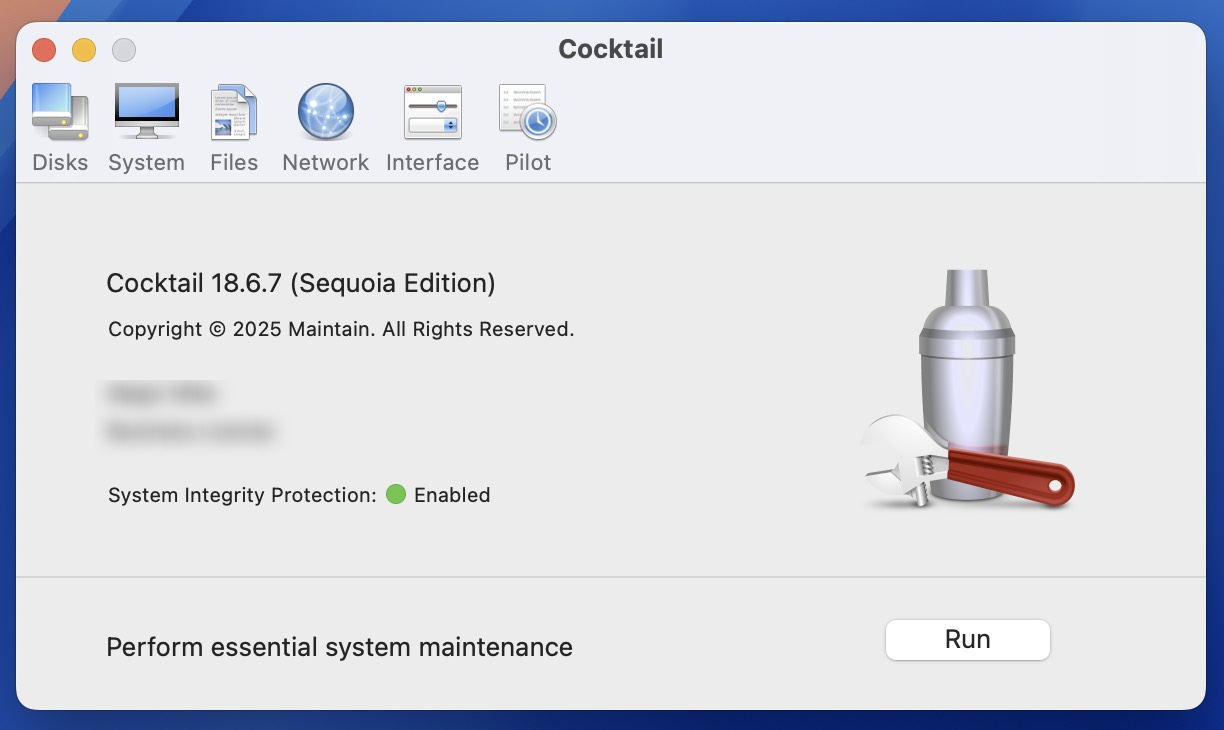Click the copyright notice text
Image resolution: width=1224 pixels, height=730 pixels.
coord(340,328)
